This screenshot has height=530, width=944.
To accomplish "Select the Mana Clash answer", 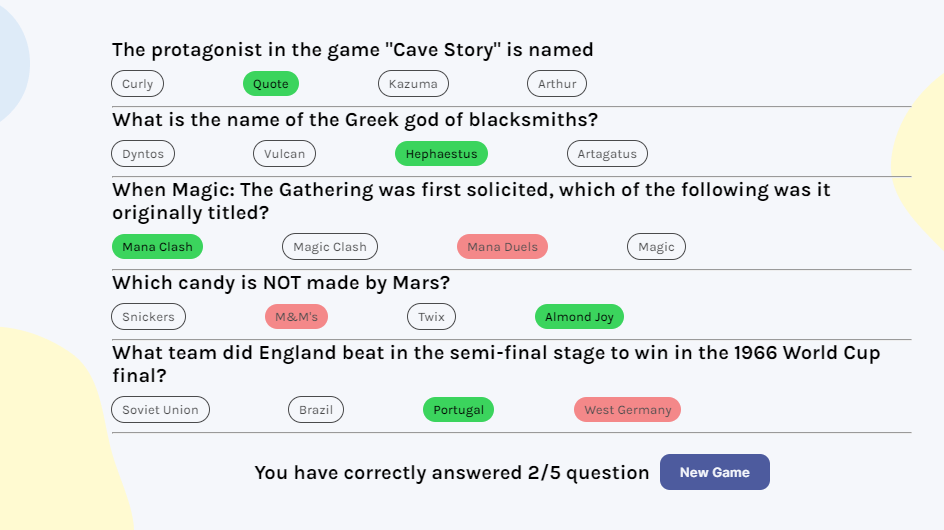I will (157, 247).
